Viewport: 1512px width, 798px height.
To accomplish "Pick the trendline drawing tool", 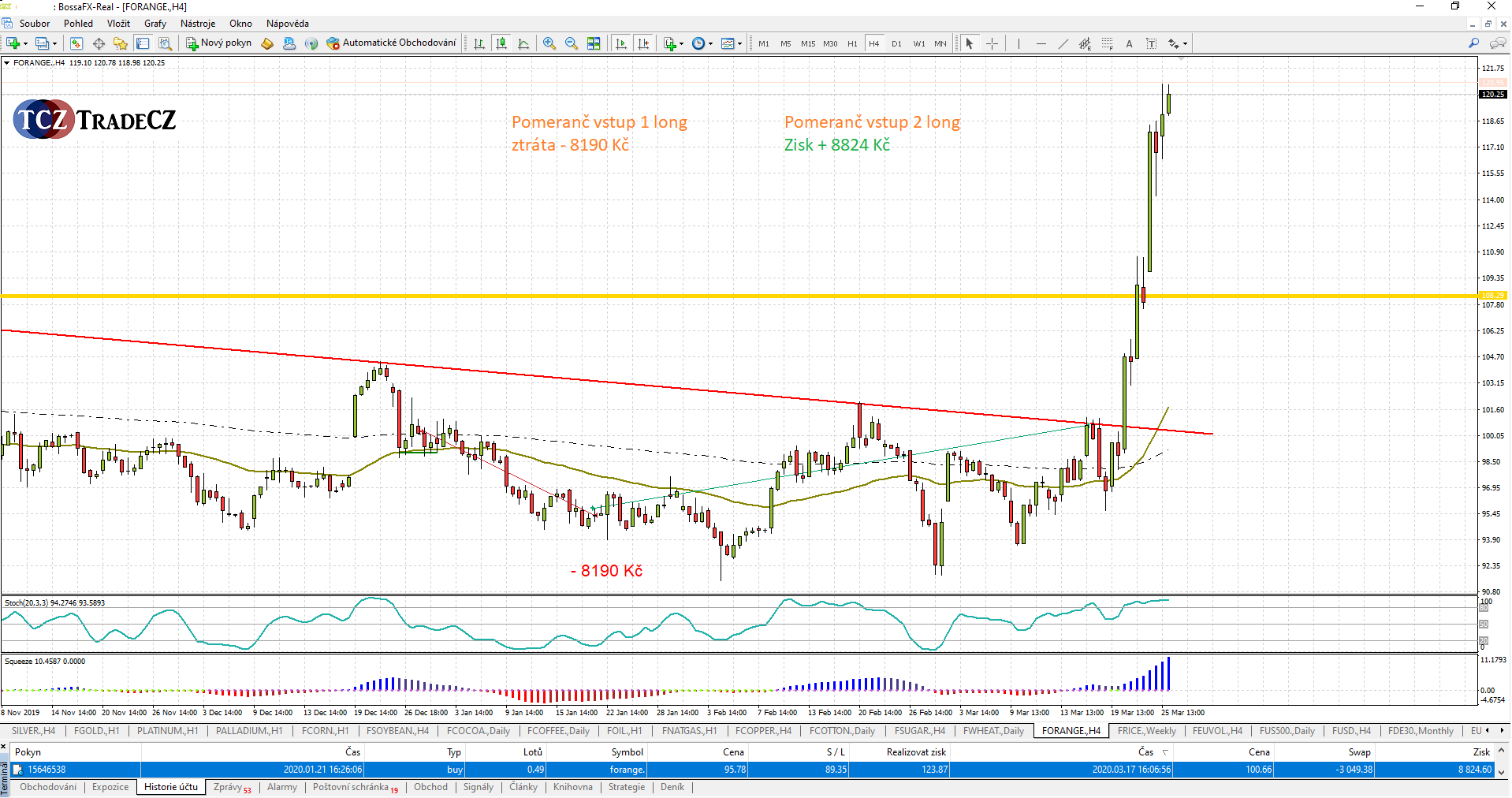I will pos(1063,43).
